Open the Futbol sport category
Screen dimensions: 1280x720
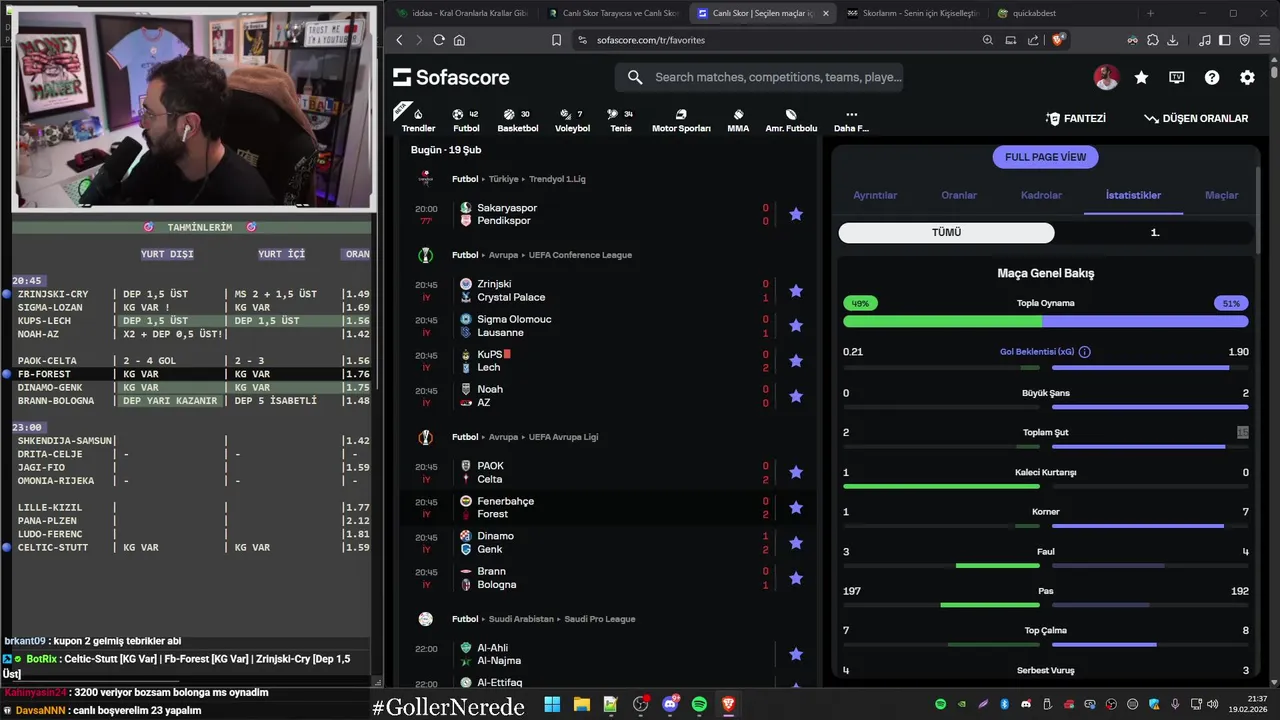(x=466, y=120)
